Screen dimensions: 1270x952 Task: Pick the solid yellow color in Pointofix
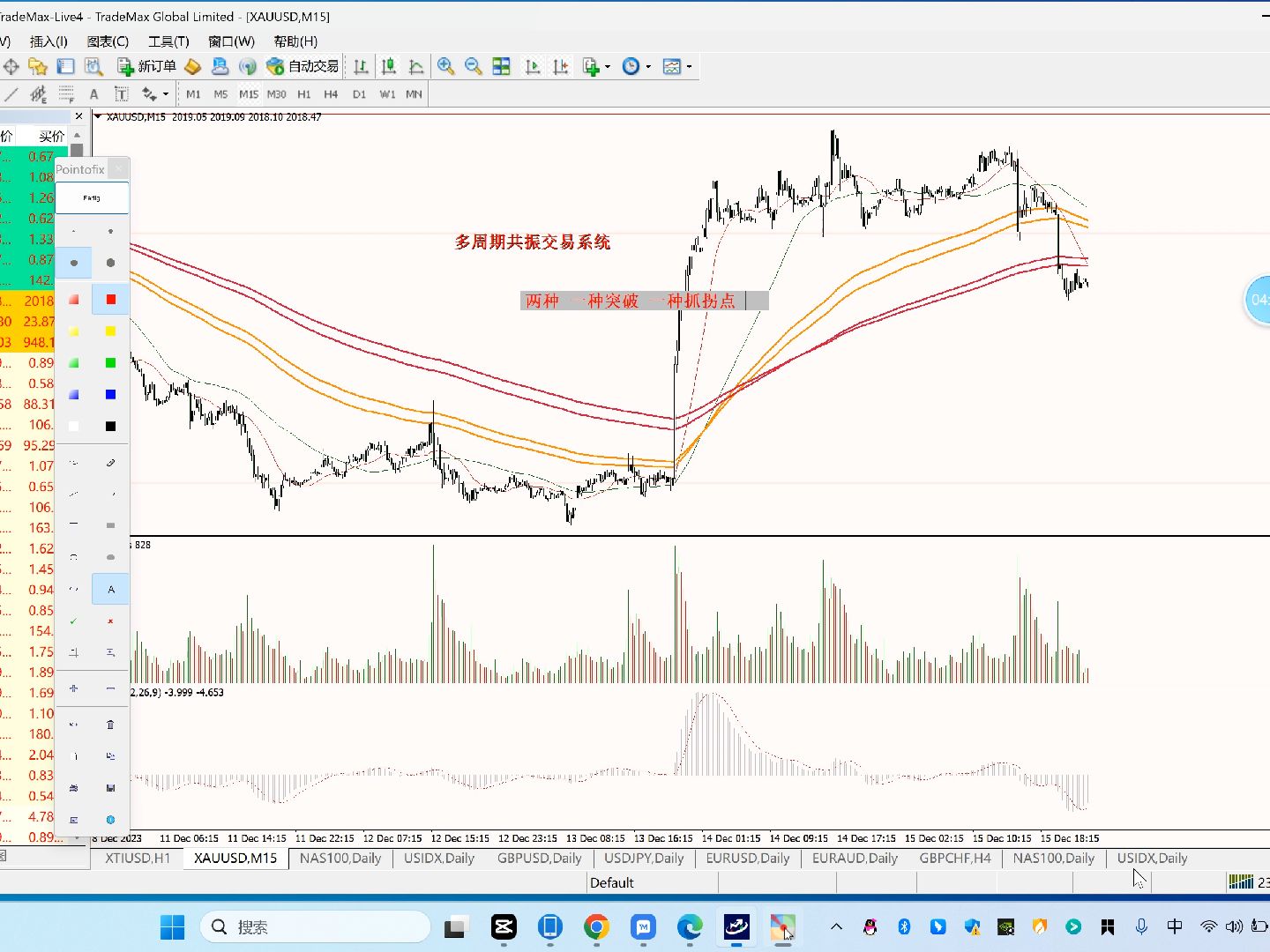click(x=110, y=331)
